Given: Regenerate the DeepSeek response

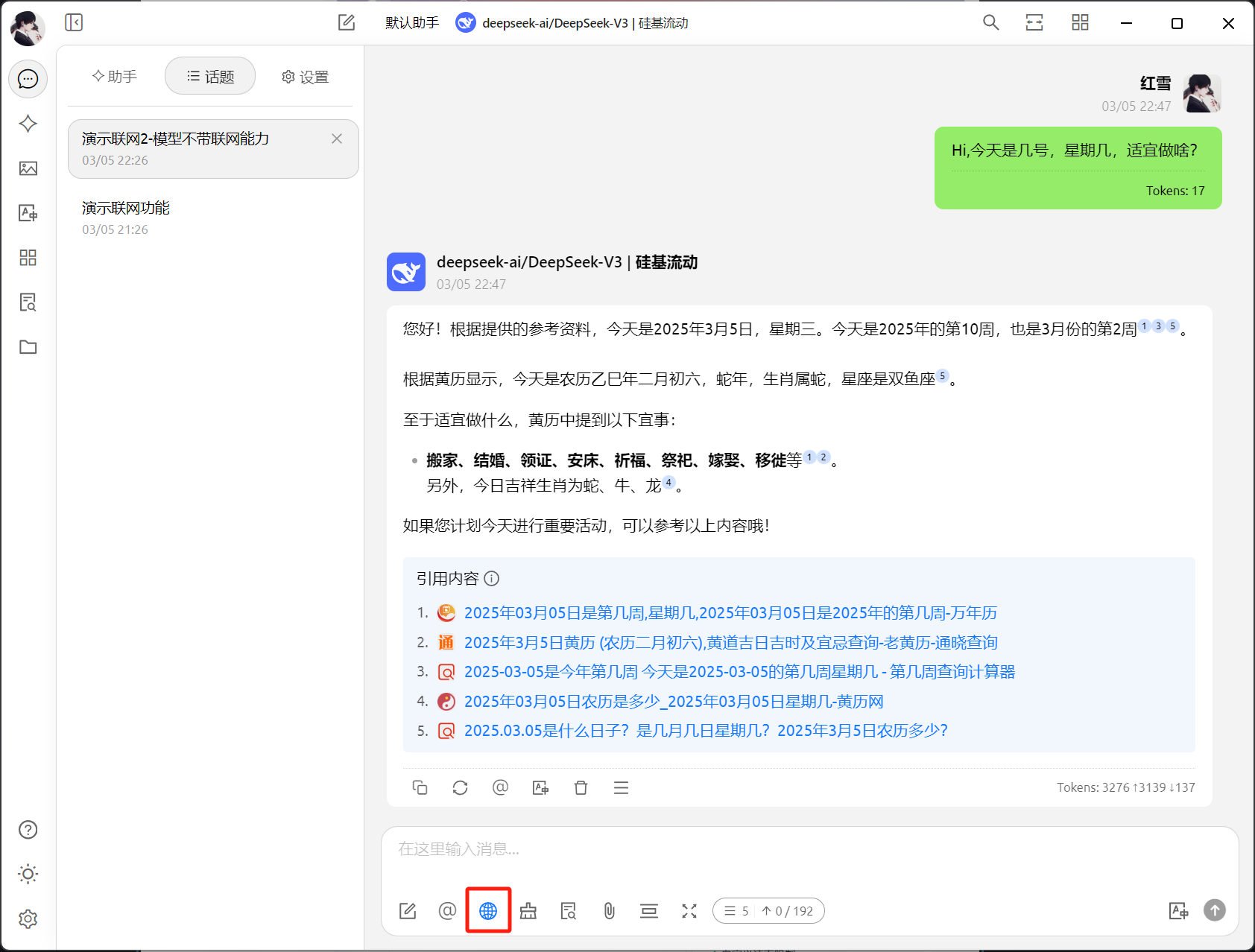Looking at the screenshot, I should click(460, 787).
